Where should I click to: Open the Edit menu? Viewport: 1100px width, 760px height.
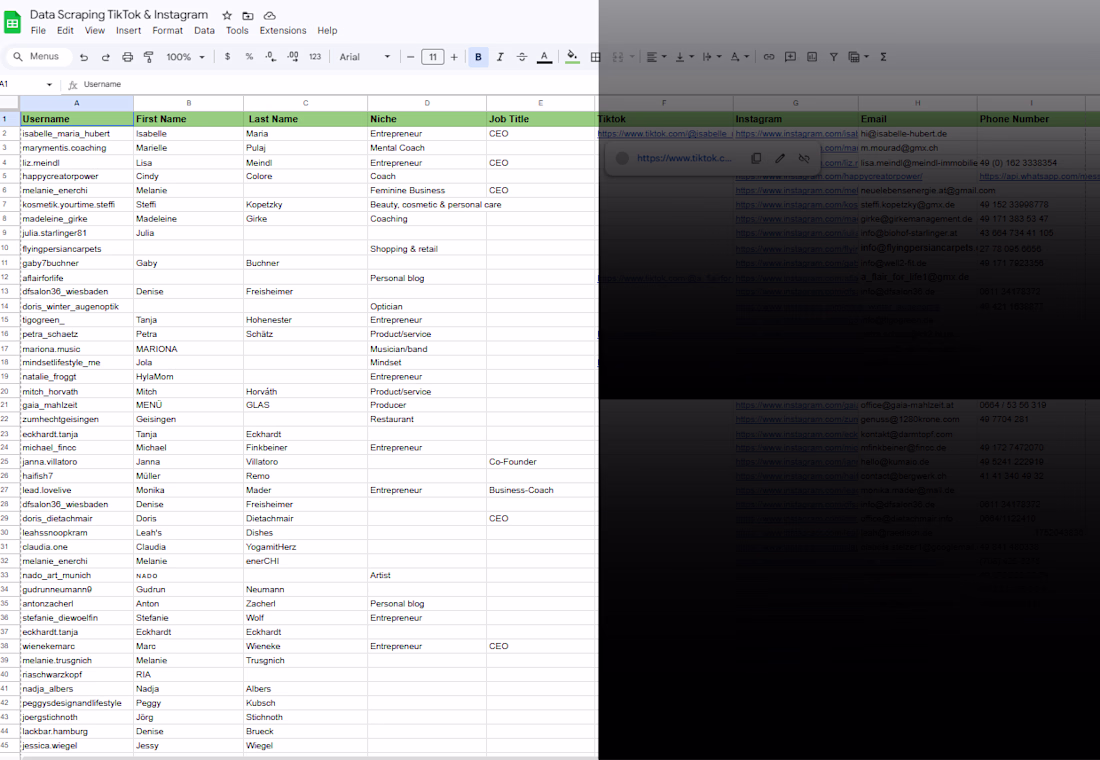click(x=65, y=31)
